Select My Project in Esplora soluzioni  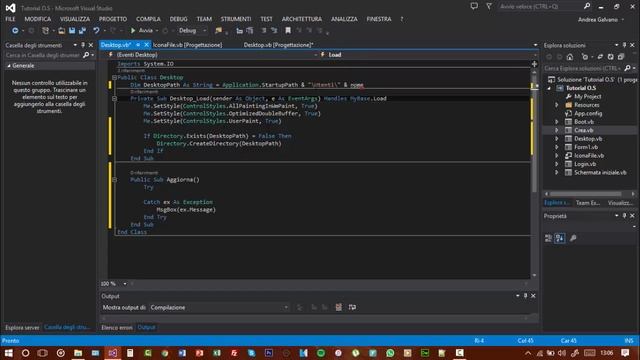pos(587,97)
